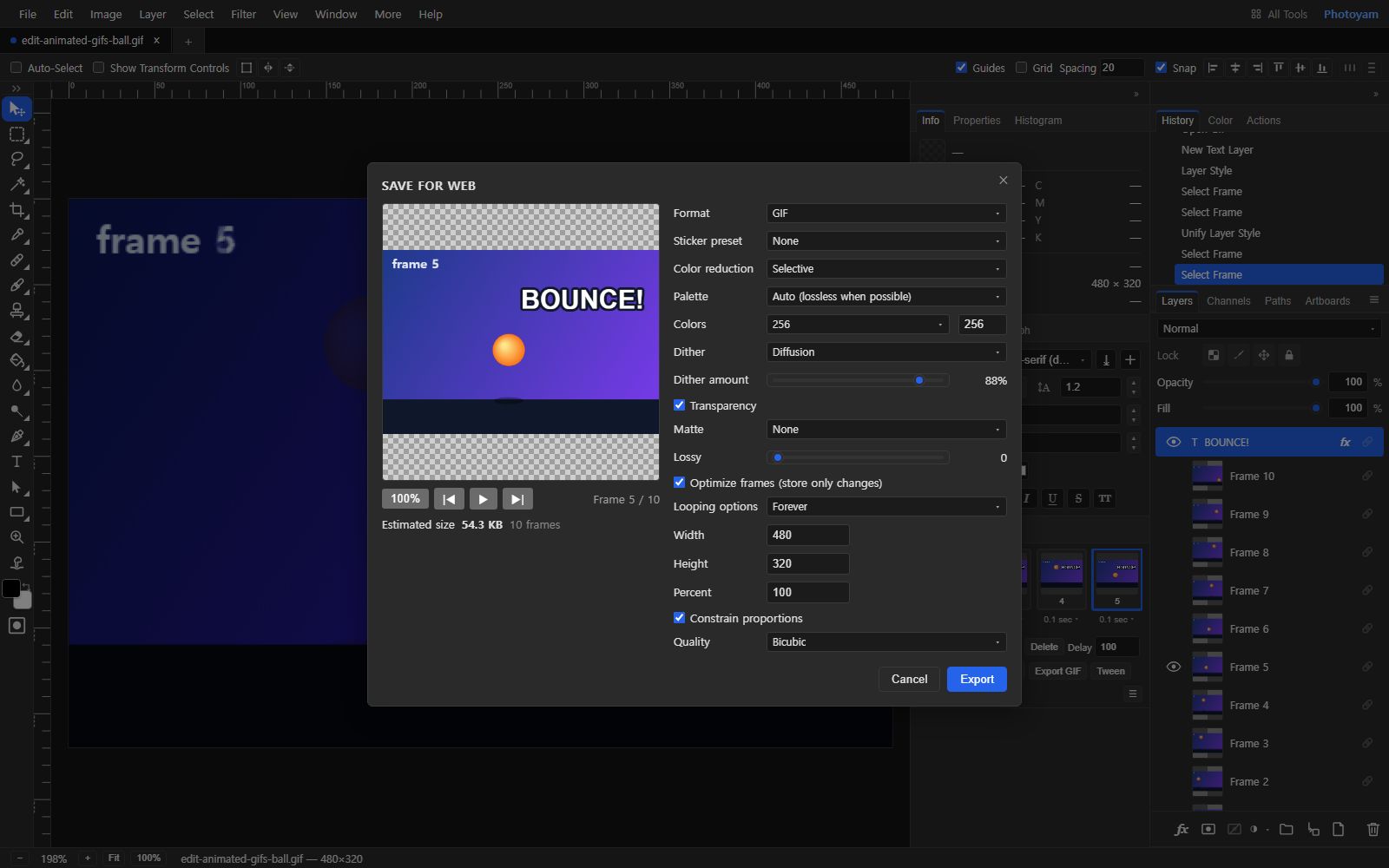Click the delete layer trash icon
Image resolution: width=1389 pixels, height=868 pixels.
pyautogui.click(x=1373, y=829)
